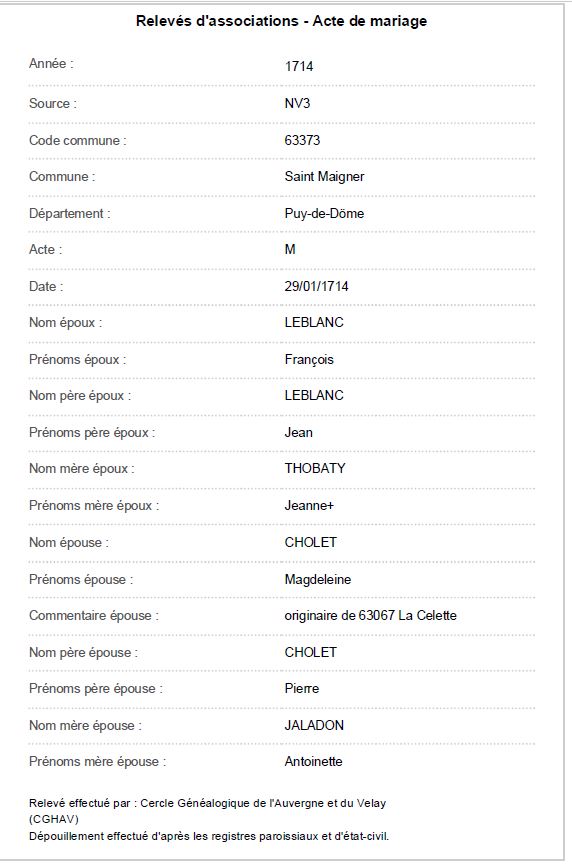Select the year value 1714
The image size is (572, 867).
(x=299, y=66)
